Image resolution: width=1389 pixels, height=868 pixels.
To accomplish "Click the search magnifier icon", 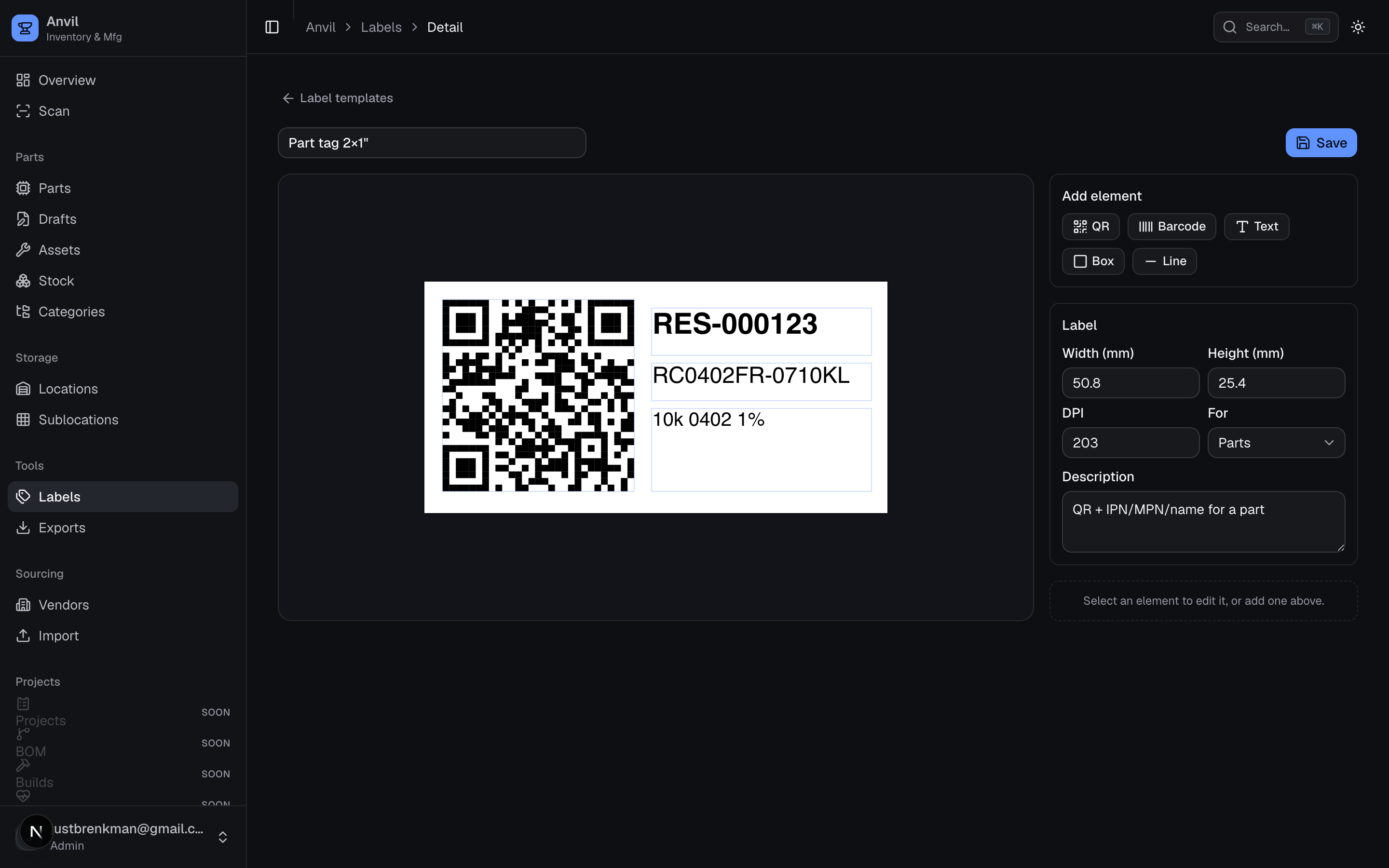I will click(1229, 27).
